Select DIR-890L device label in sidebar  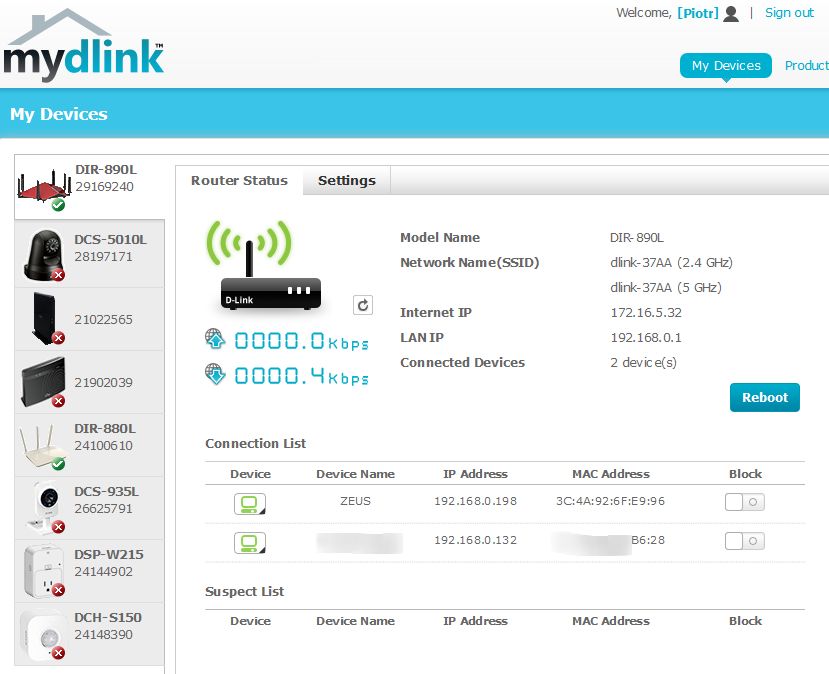click(x=106, y=170)
